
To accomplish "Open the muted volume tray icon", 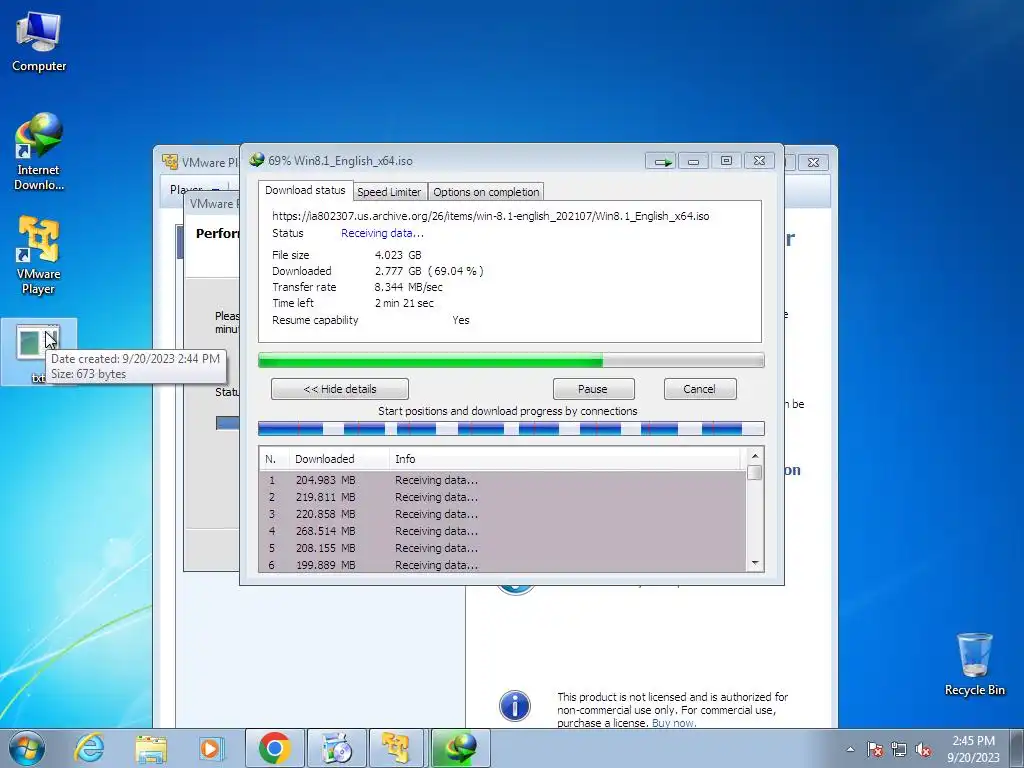I will [923, 749].
